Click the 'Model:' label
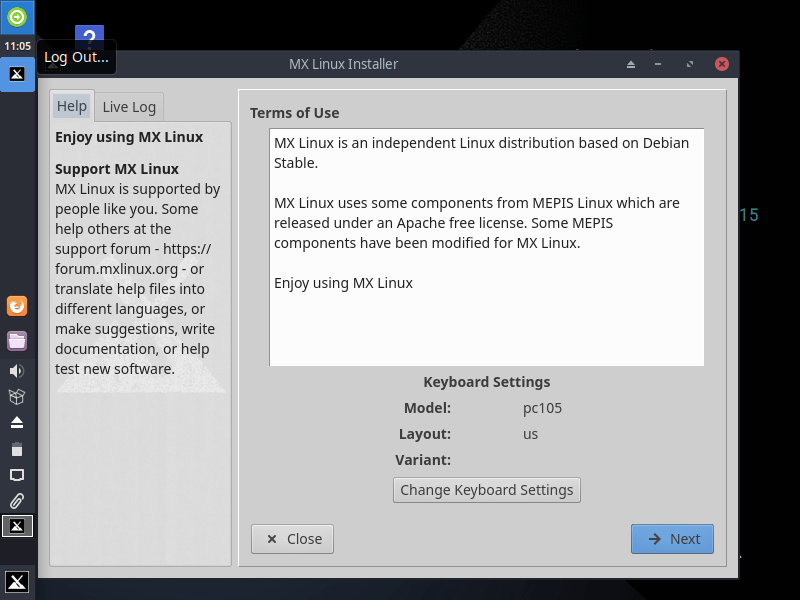This screenshot has width=800, height=600. [428, 408]
